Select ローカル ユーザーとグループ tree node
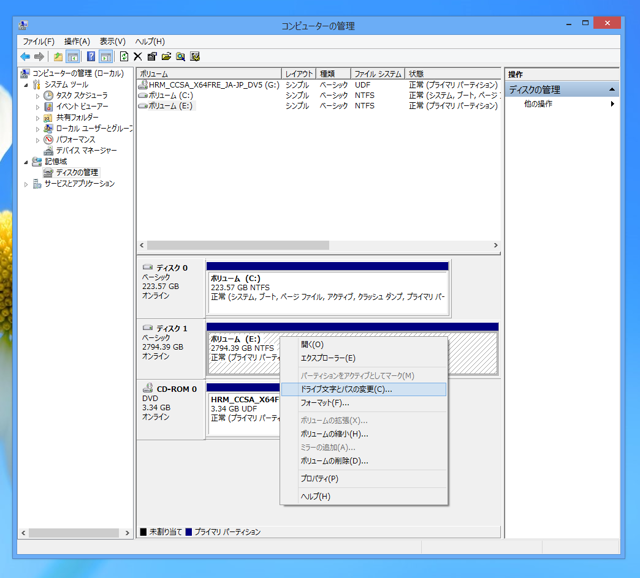 tap(94, 129)
